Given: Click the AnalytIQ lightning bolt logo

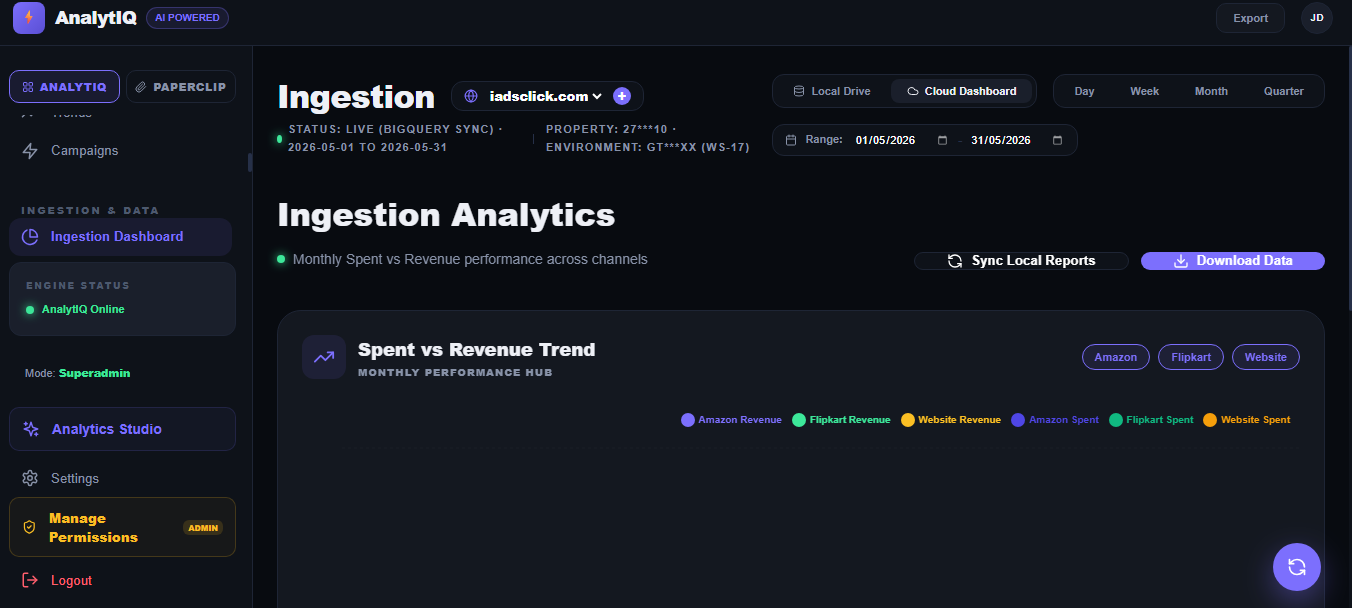Looking at the screenshot, I should pos(29,18).
